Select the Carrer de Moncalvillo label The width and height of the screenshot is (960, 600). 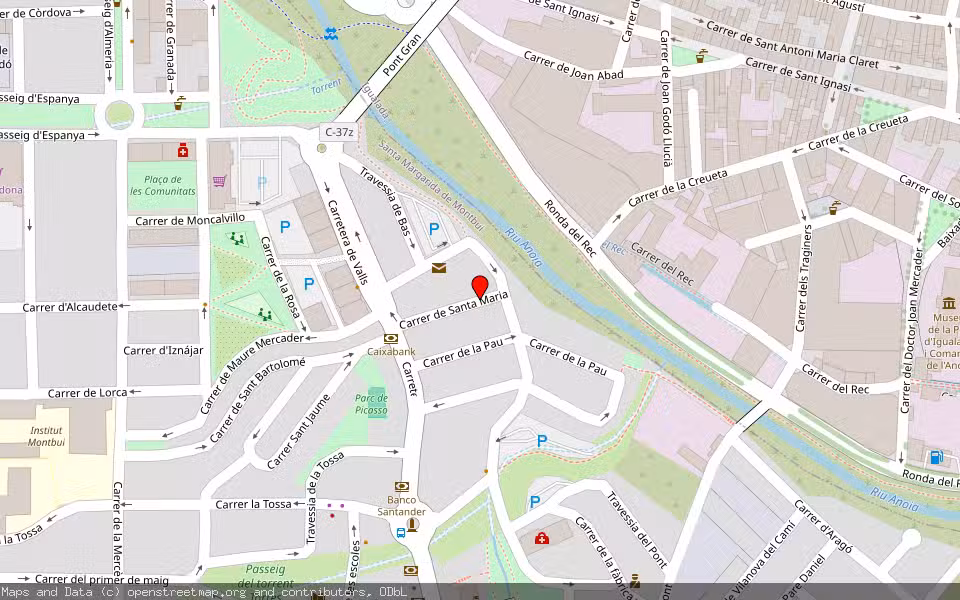[x=190, y=219]
